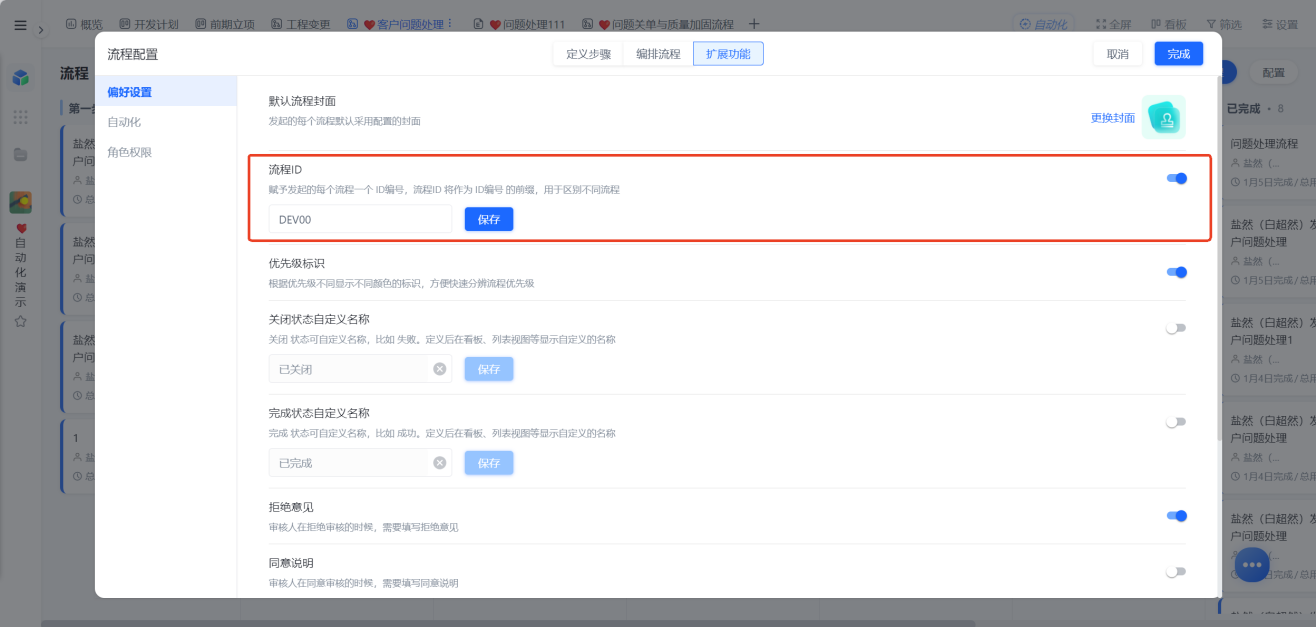This screenshot has height=627, width=1316.
Task: Clear the 已关闭 input with the x icon
Action: (439, 369)
